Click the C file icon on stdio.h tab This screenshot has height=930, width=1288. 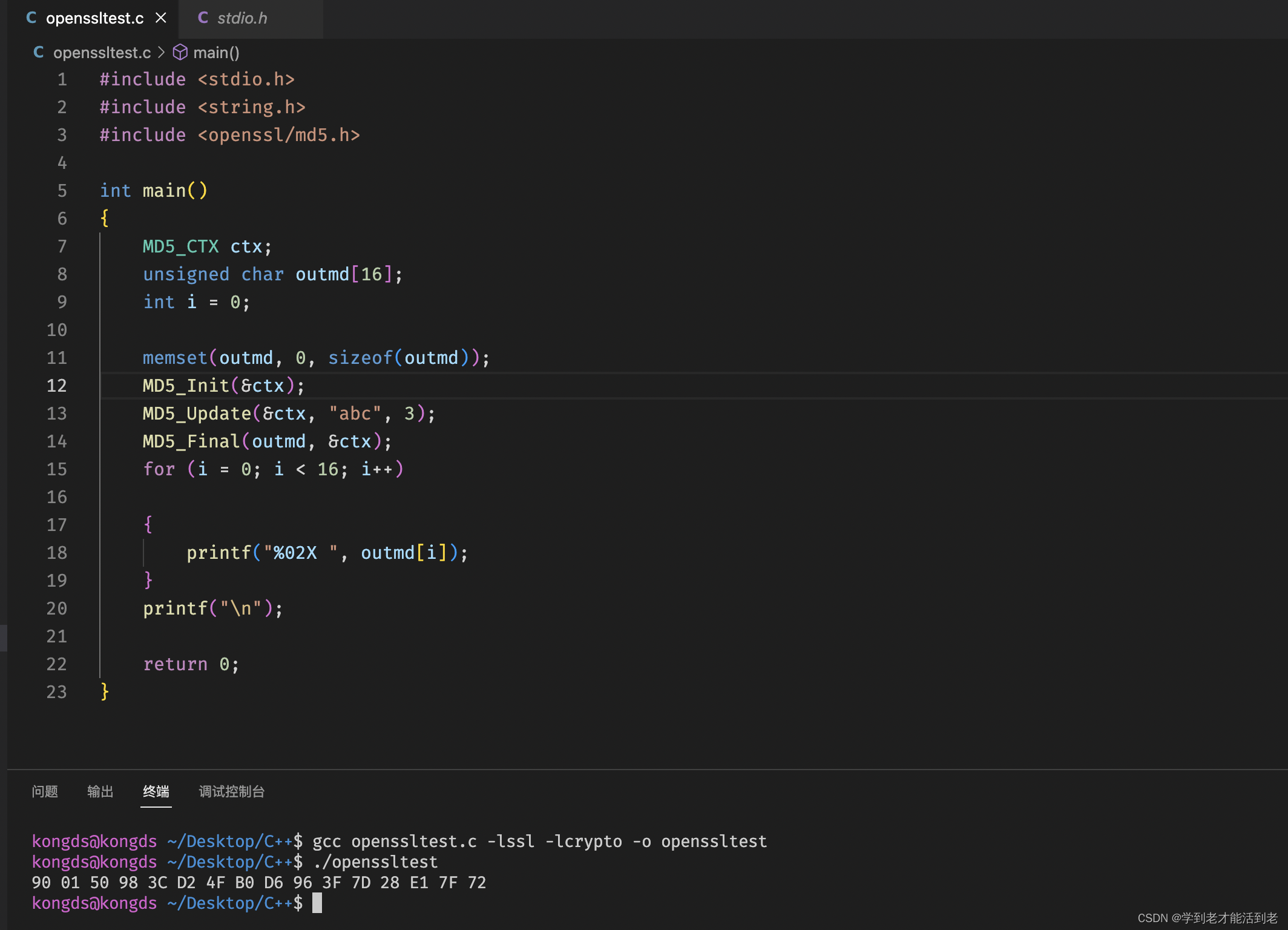203,18
